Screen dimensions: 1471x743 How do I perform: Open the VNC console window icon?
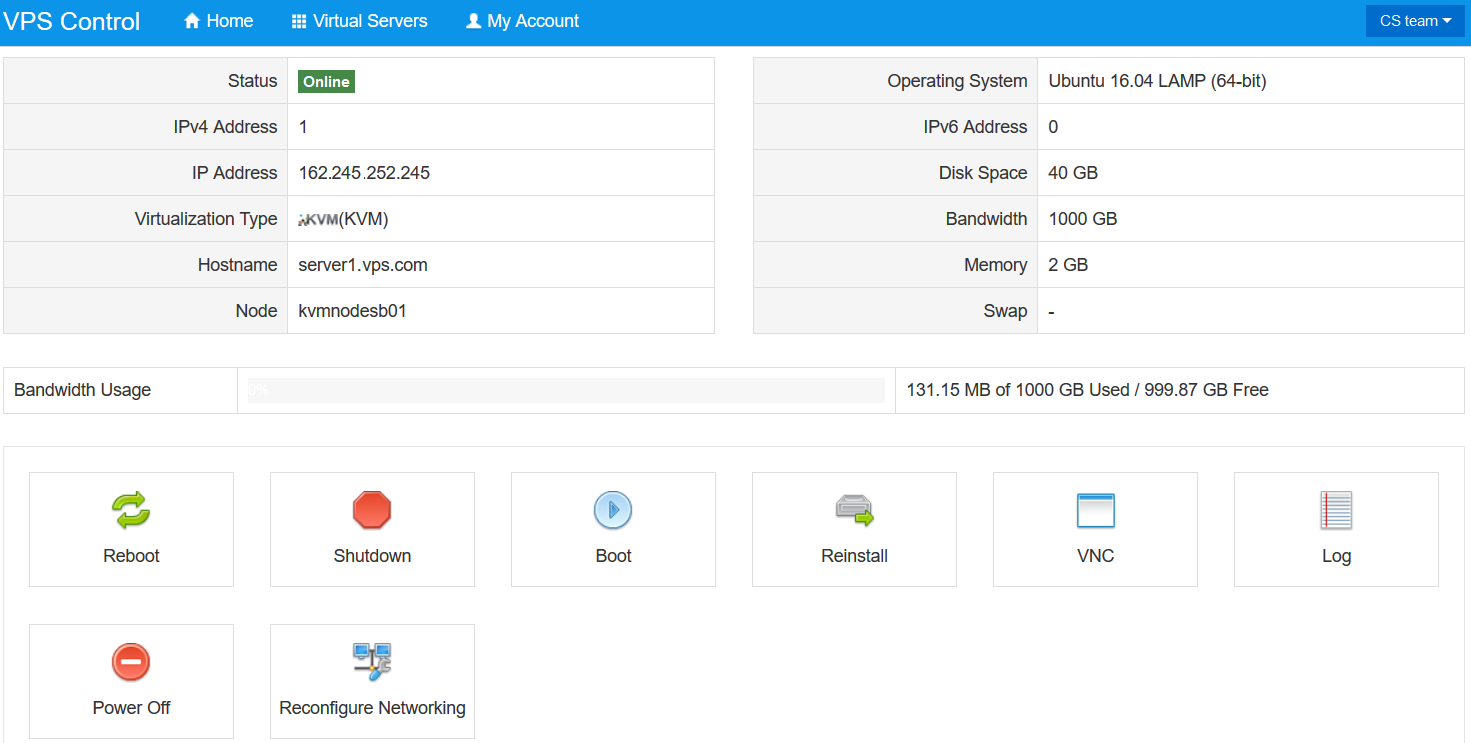pos(1095,510)
